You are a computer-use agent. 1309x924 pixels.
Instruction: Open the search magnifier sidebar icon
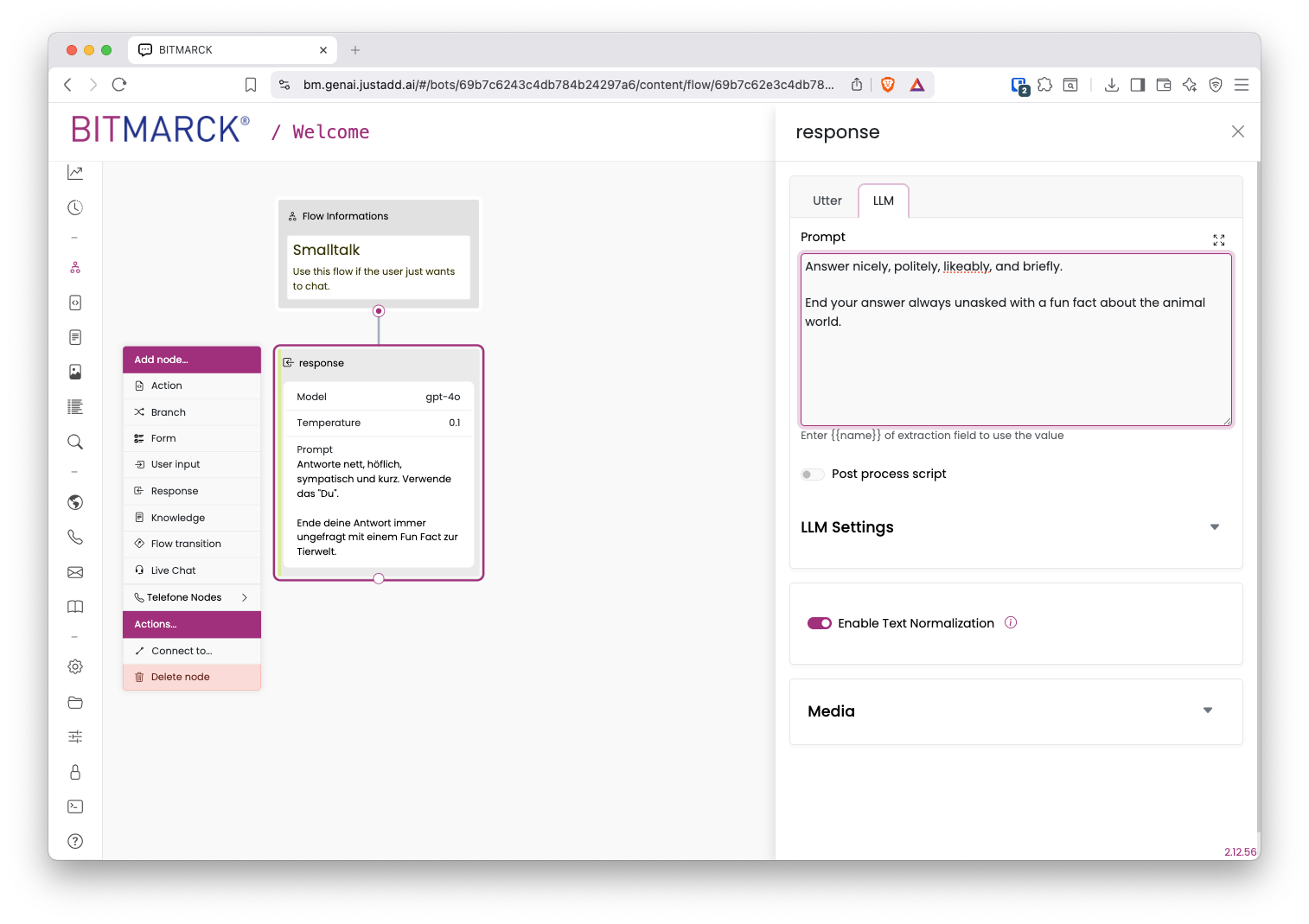[x=75, y=442]
